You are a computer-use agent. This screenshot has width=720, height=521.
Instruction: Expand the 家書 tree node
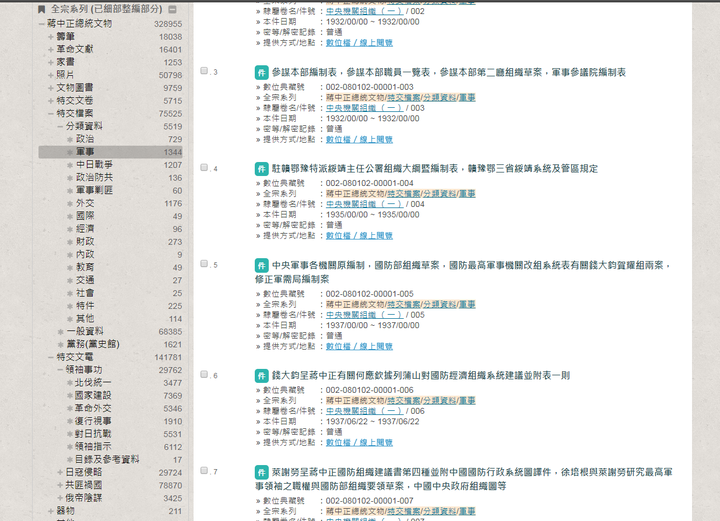(x=51, y=62)
